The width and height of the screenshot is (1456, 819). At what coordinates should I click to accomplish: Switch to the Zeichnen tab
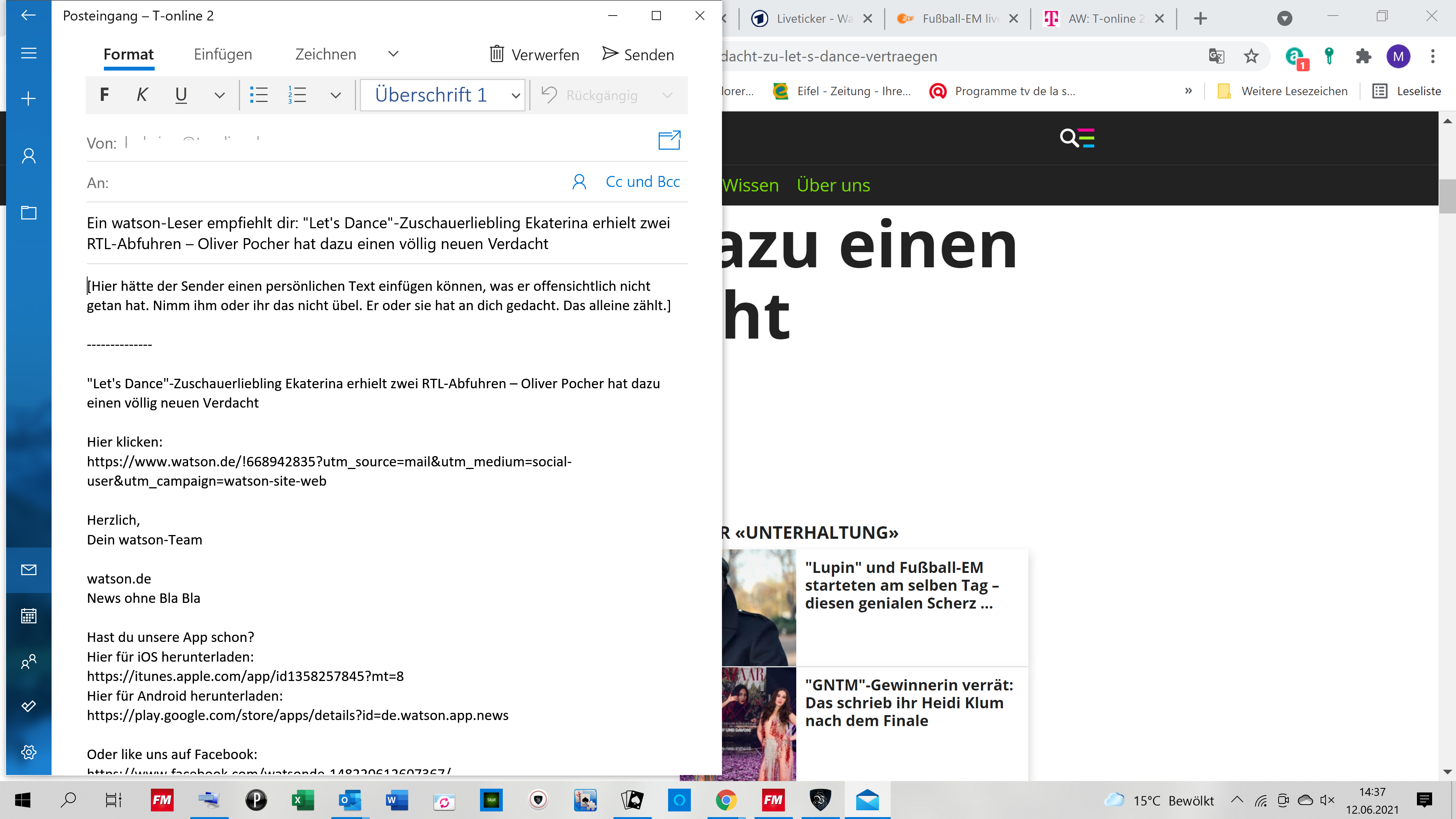326,54
